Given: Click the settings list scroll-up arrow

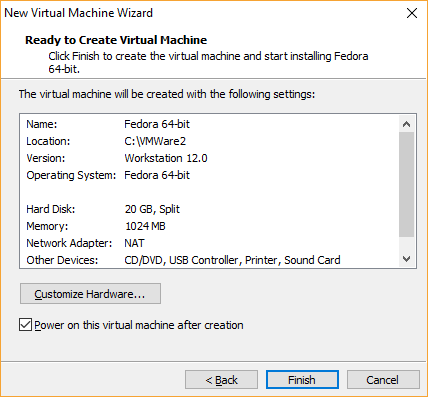Looking at the screenshot, I should pos(406,124).
